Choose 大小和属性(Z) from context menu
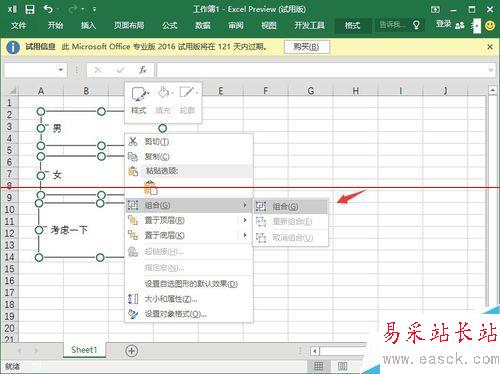Image resolution: width=500 pixels, height=374 pixels. (x=189, y=299)
